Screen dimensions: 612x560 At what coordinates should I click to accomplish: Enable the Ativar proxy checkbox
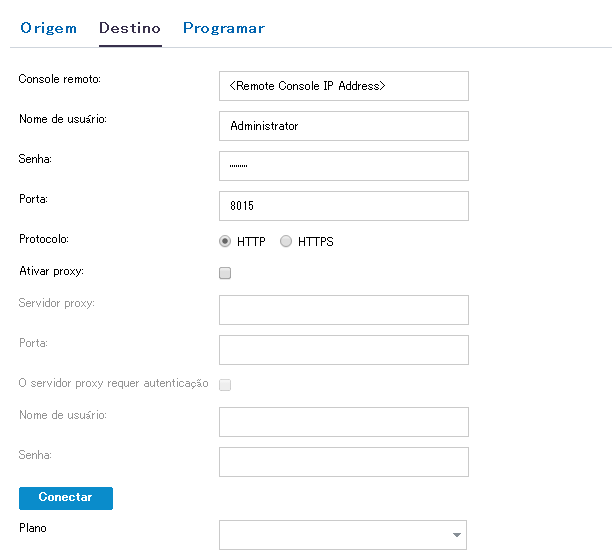[225, 273]
